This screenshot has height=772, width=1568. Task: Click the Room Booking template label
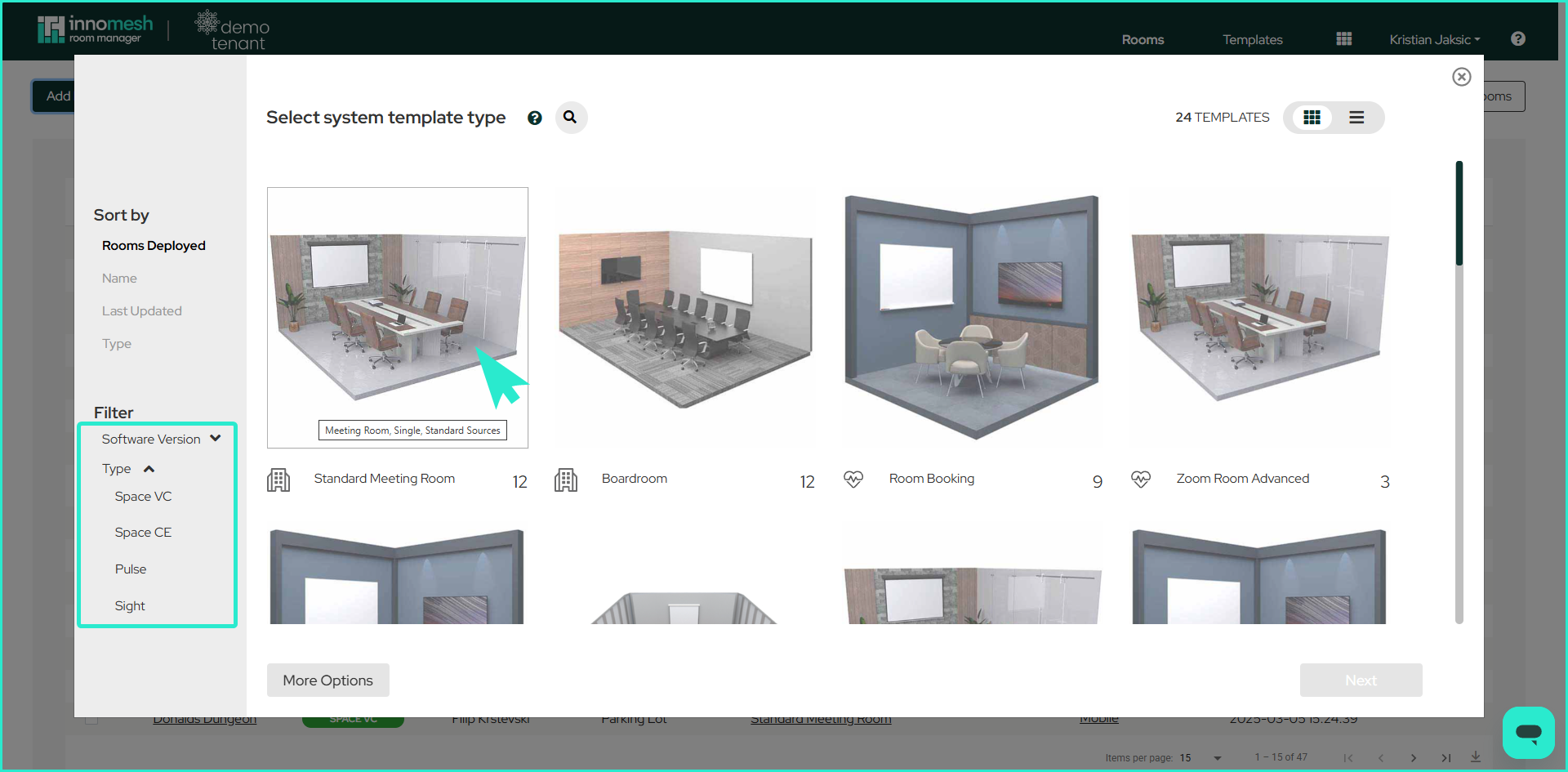point(932,479)
